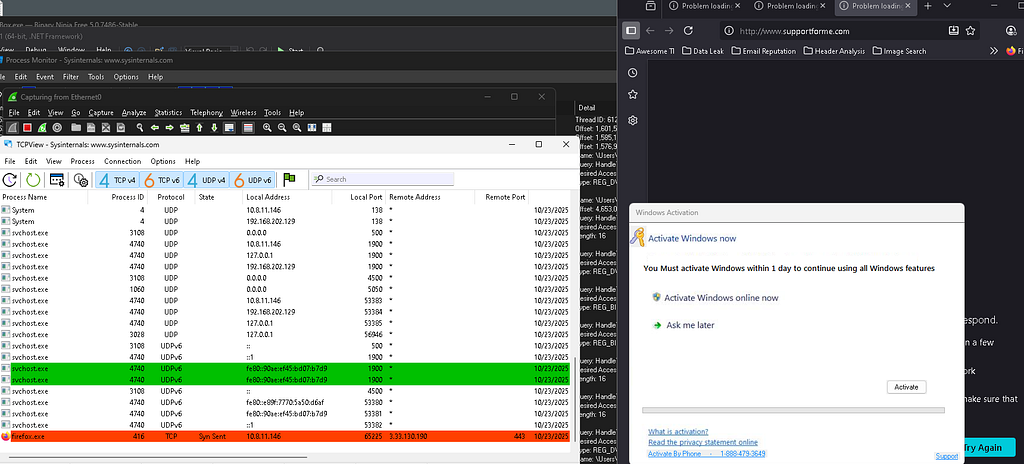
Task: Open Wireshark capture options icon
Action: pos(57,127)
